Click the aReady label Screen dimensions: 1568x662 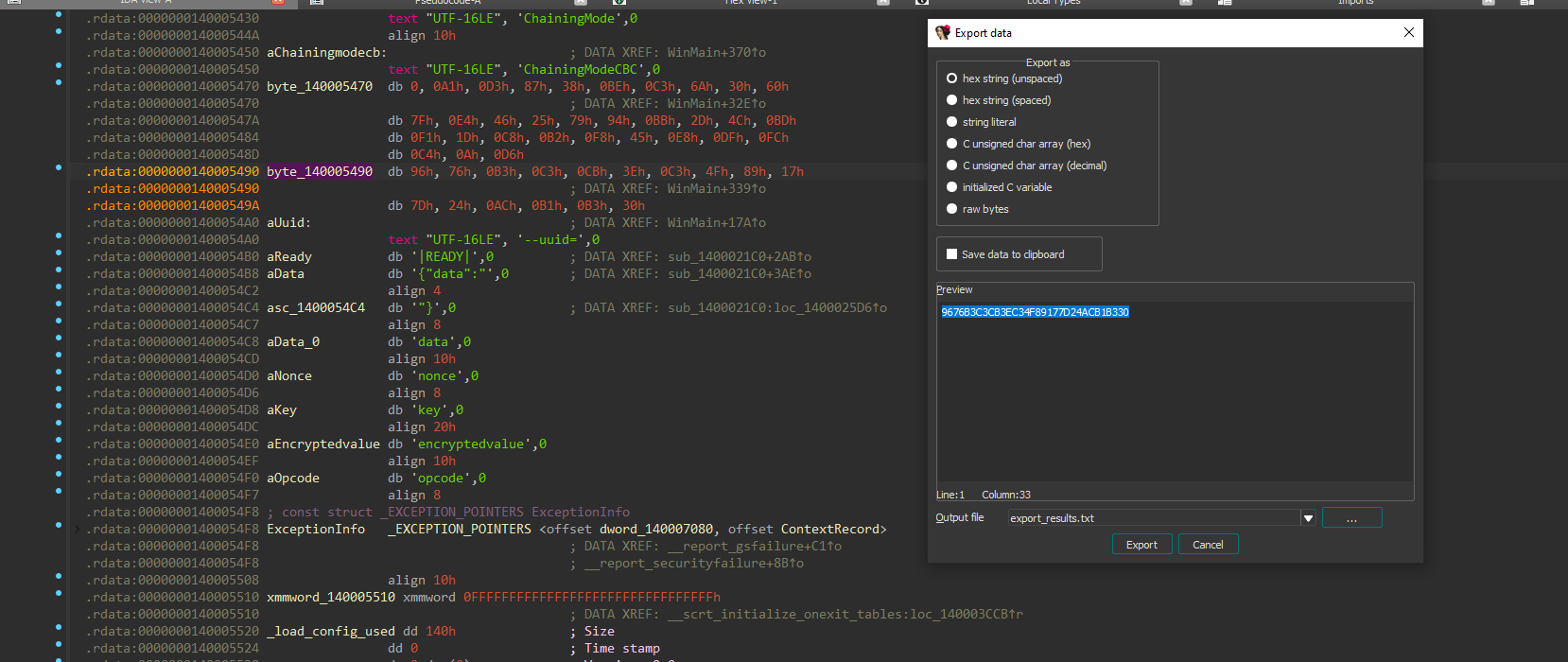(x=289, y=256)
